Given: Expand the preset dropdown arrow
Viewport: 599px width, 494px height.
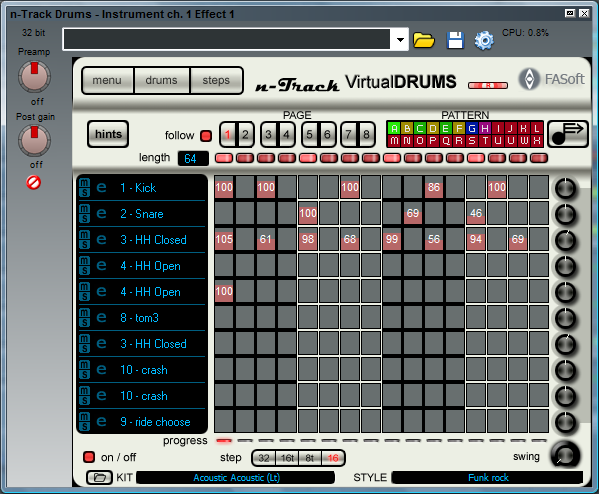Looking at the screenshot, I should [x=400, y=39].
